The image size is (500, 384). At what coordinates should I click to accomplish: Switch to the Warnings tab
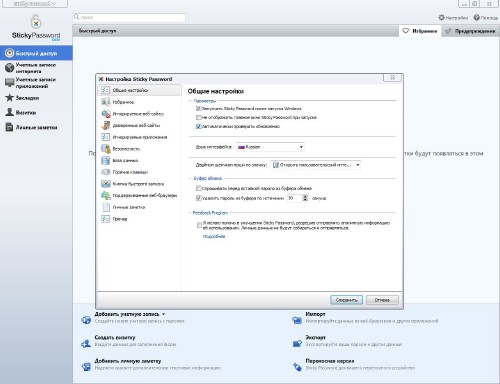click(x=471, y=31)
